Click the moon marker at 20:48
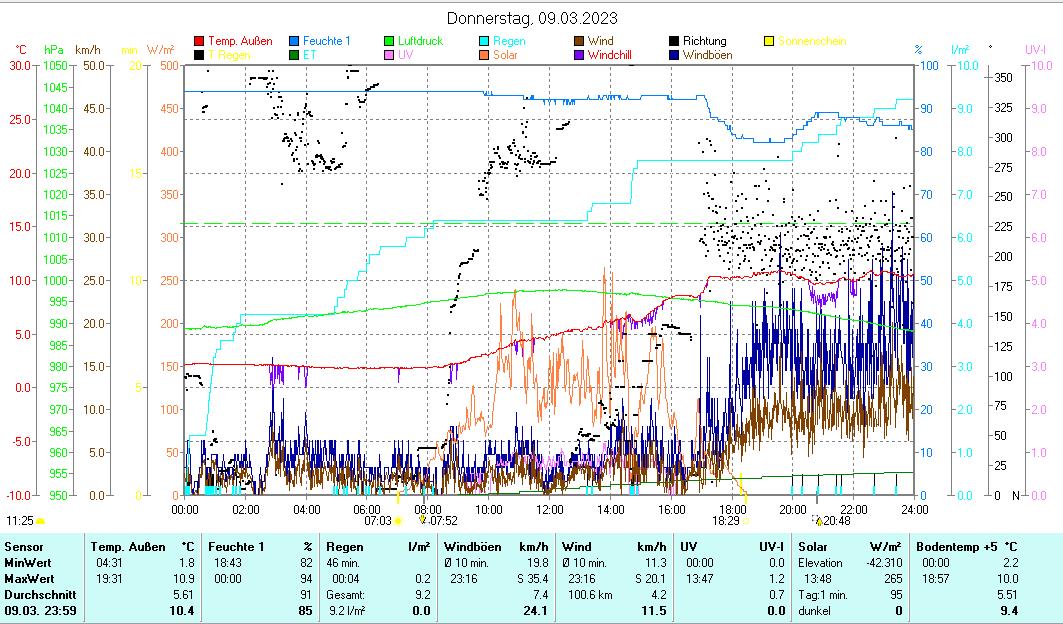Image resolution: width=1063 pixels, height=624 pixels. (819, 520)
